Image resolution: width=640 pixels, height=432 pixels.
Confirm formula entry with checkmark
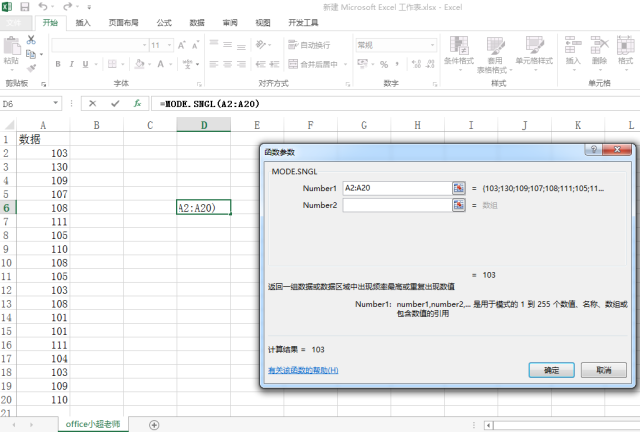pyautogui.click(x=115, y=103)
